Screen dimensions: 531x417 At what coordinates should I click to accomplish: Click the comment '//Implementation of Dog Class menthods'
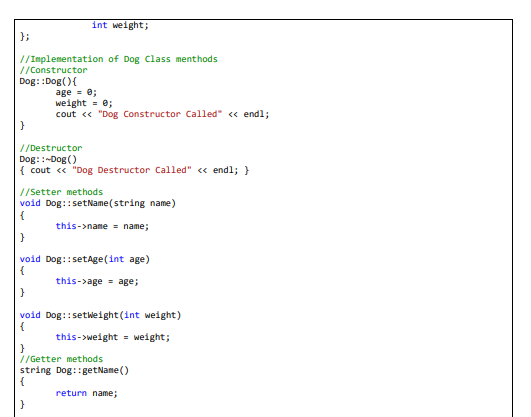(x=119, y=59)
